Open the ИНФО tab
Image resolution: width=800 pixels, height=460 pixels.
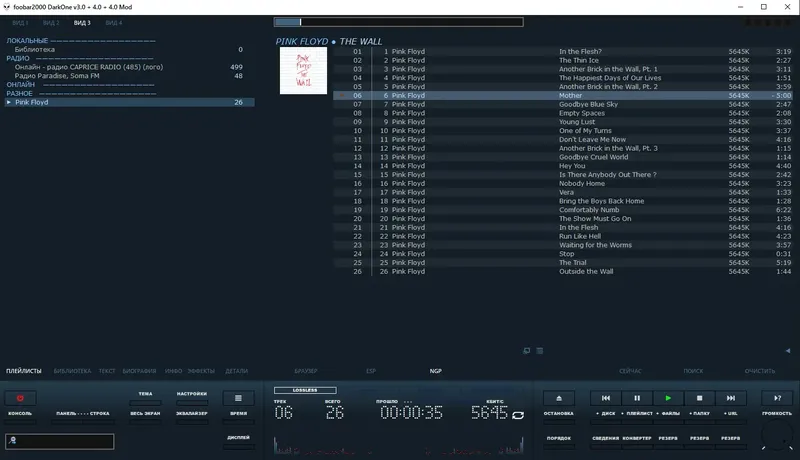(173, 371)
